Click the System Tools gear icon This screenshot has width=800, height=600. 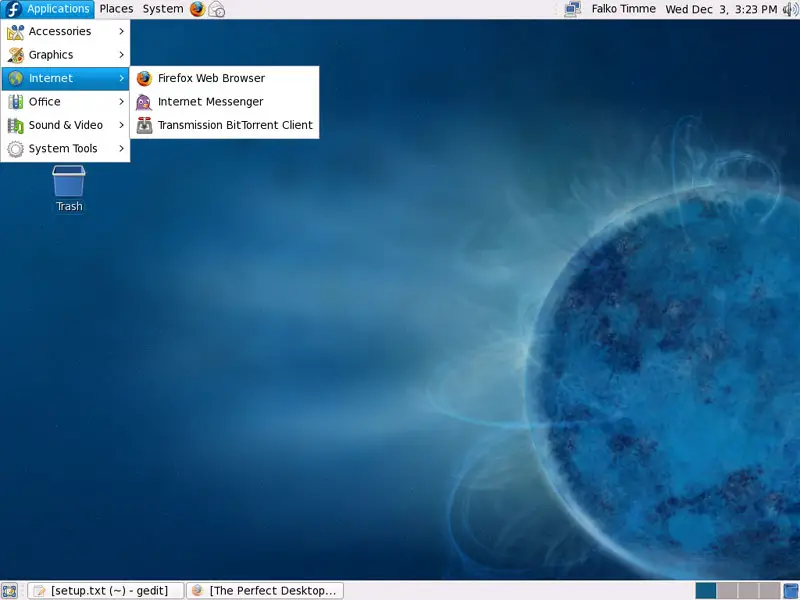[x=15, y=149]
